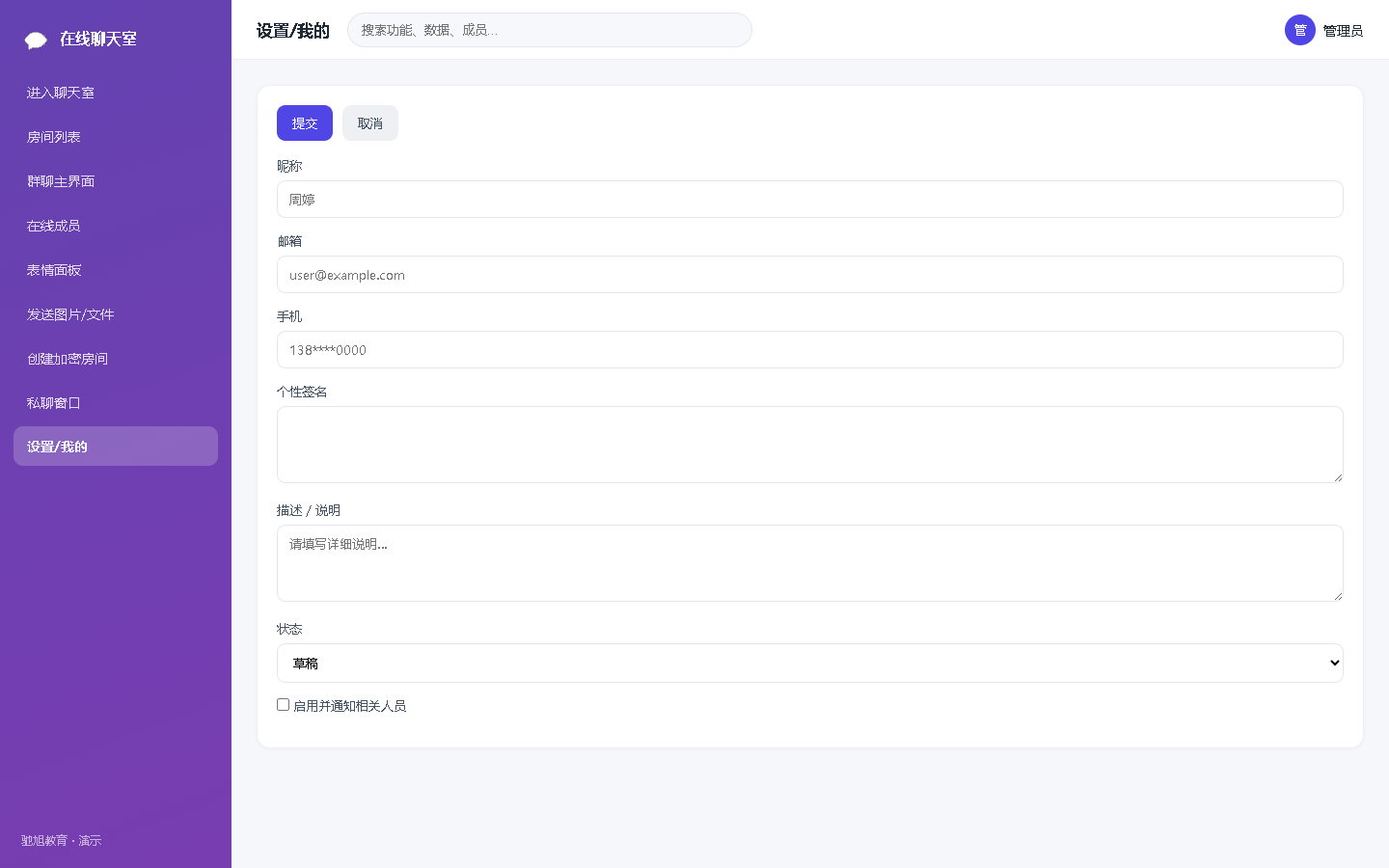Click the 管 admin avatar icon
1389x868 pixels.
(1300, 30)
